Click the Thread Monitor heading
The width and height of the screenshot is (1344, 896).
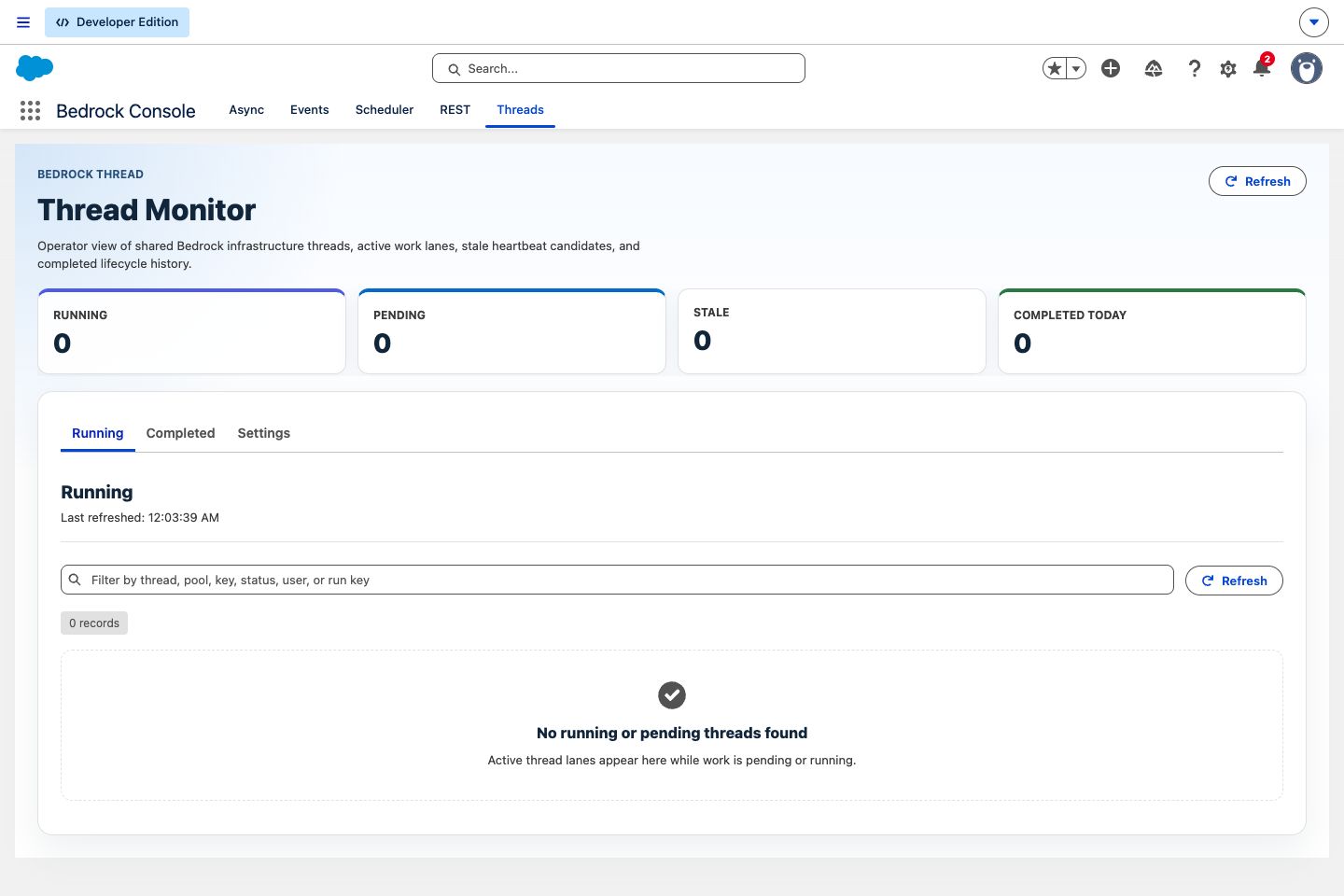147,210
